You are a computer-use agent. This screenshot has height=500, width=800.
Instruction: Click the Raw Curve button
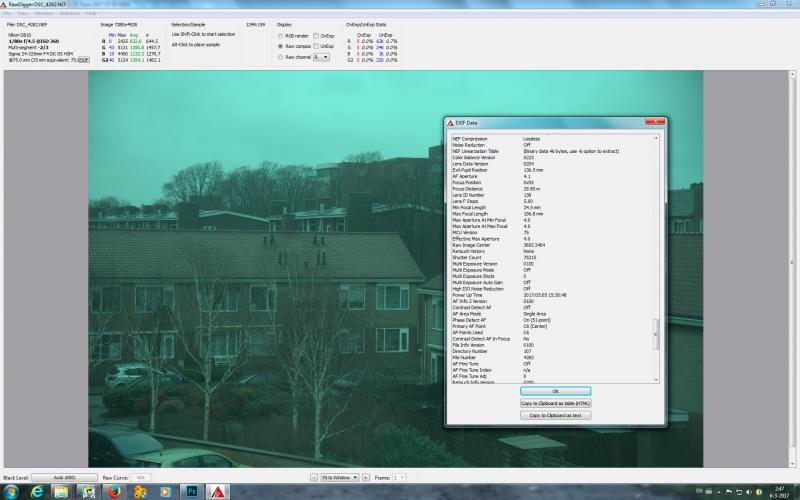pyautogui.click(x=141, y=478)
